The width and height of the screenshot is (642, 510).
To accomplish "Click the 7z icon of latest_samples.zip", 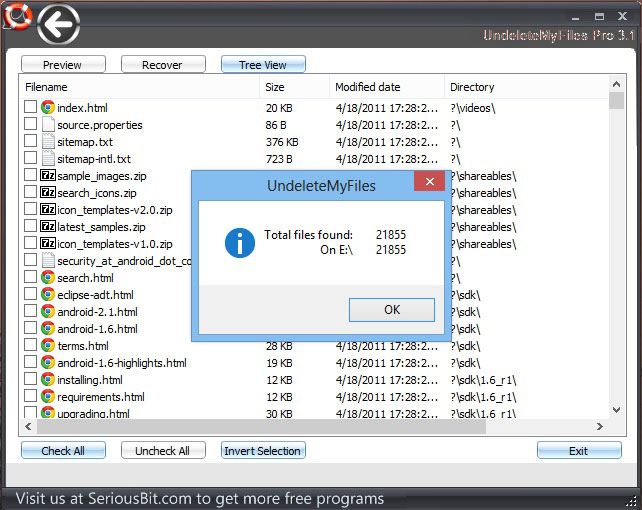I will point(48,226).
